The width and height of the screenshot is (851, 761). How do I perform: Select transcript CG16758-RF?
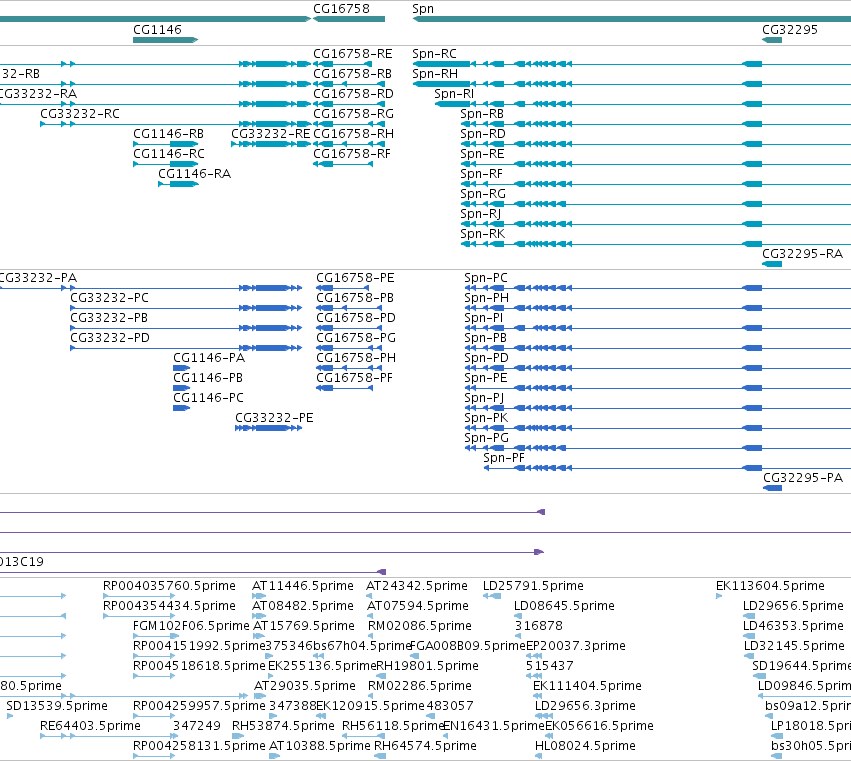pyautogui.click(x=352, y=154)
